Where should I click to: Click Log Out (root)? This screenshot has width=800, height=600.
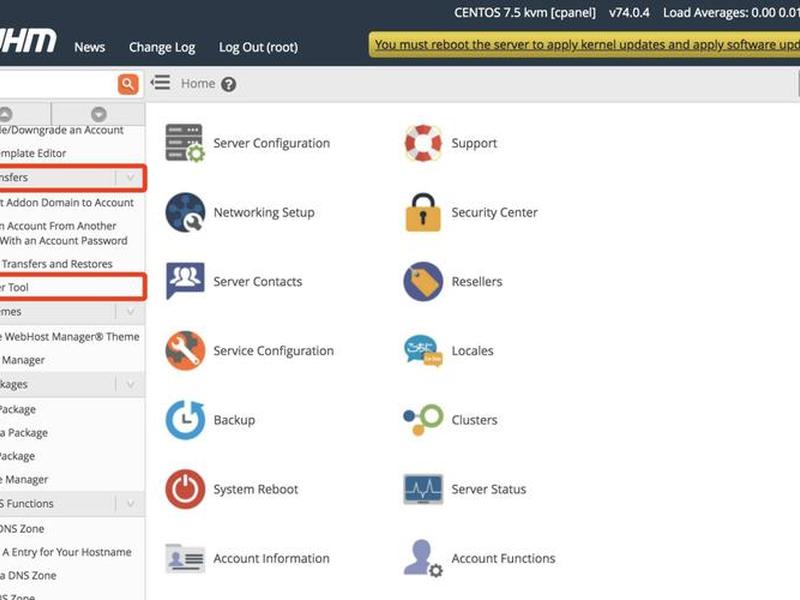(x=258, y=47)
